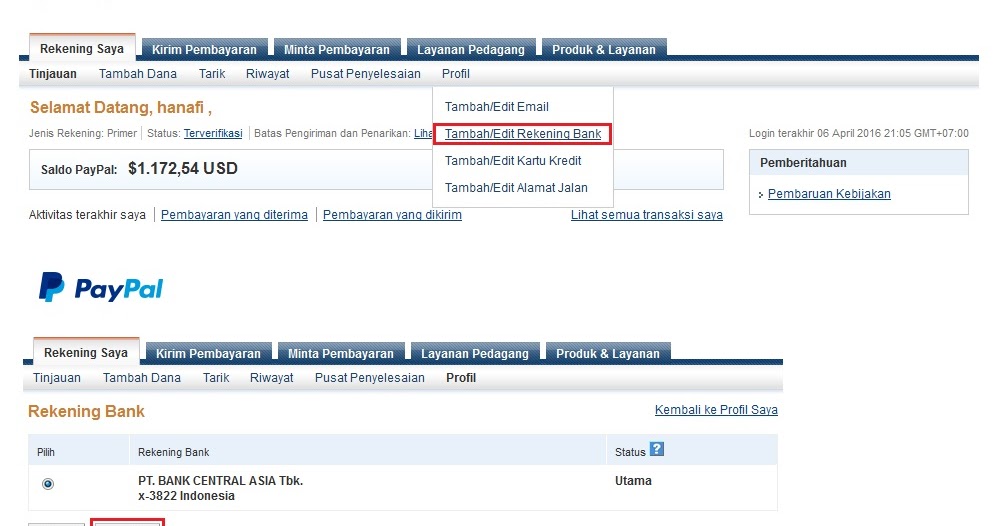The image size is (1000, 526).
Task: Select Tarik submenu on the Selamat Datang page
Action: point(212,74)
